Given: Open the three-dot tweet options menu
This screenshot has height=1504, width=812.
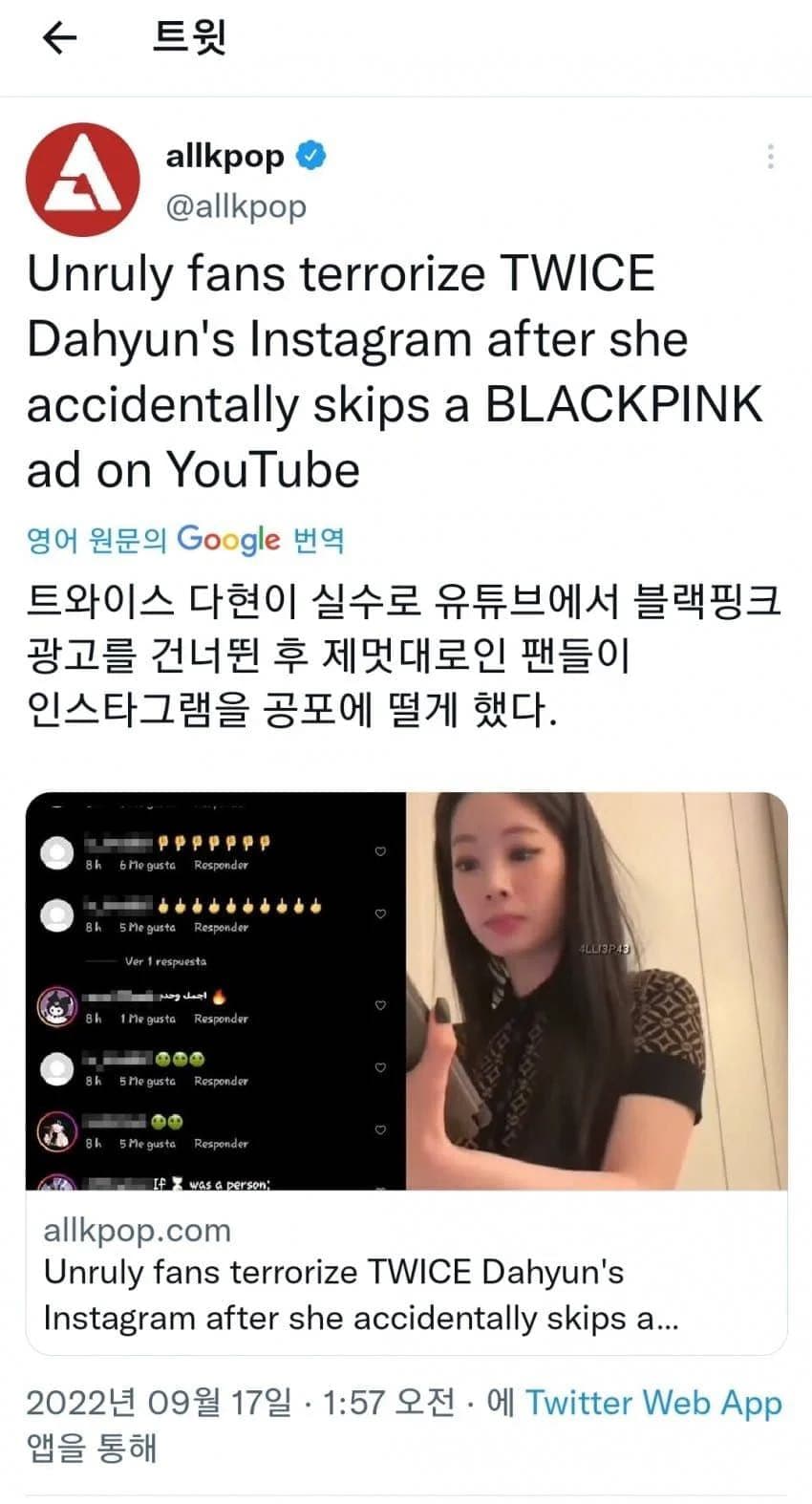Looking at the screenshot, I should click(770, 157).
